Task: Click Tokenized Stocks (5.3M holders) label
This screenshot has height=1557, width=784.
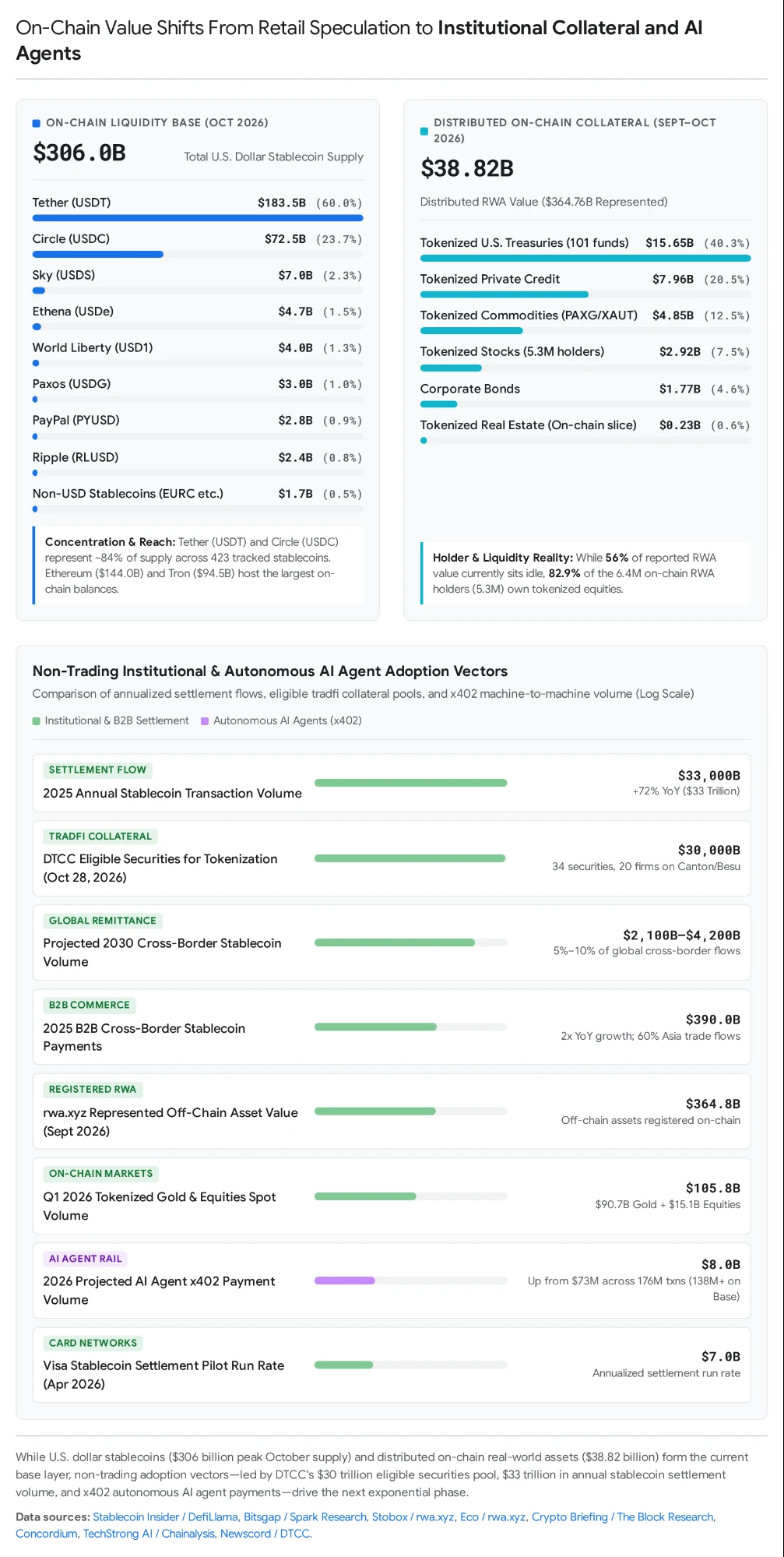Action: pyautogui.click(x=512, y=352)
